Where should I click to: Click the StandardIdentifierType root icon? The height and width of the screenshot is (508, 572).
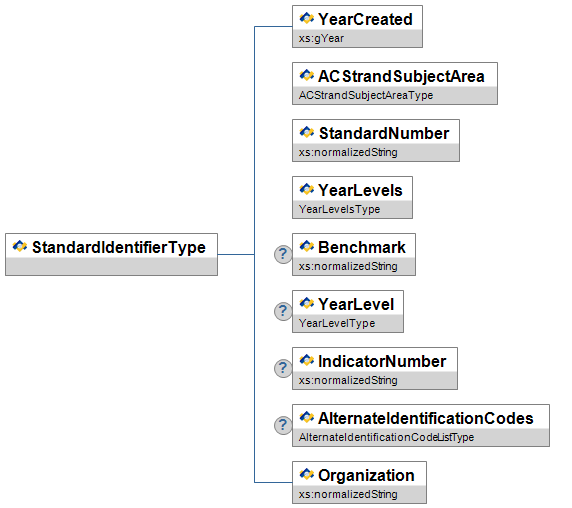(x=20, y=246)
